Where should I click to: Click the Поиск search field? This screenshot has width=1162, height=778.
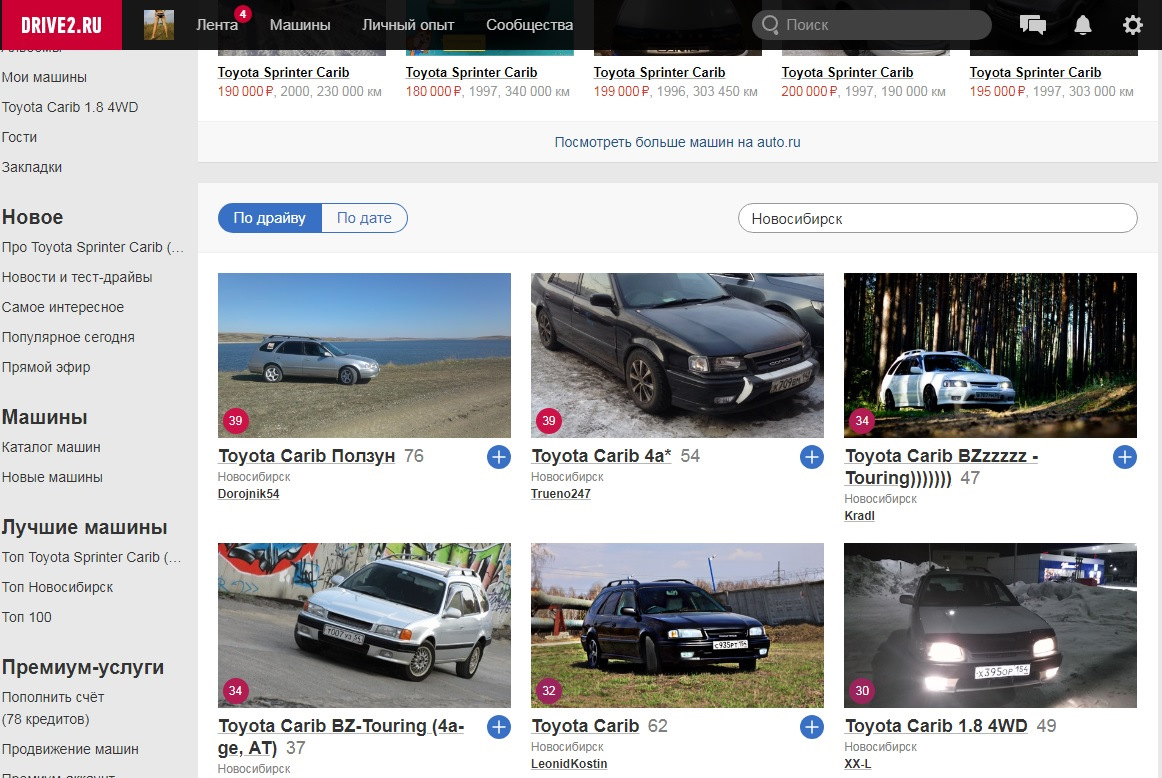pos(872,24)
